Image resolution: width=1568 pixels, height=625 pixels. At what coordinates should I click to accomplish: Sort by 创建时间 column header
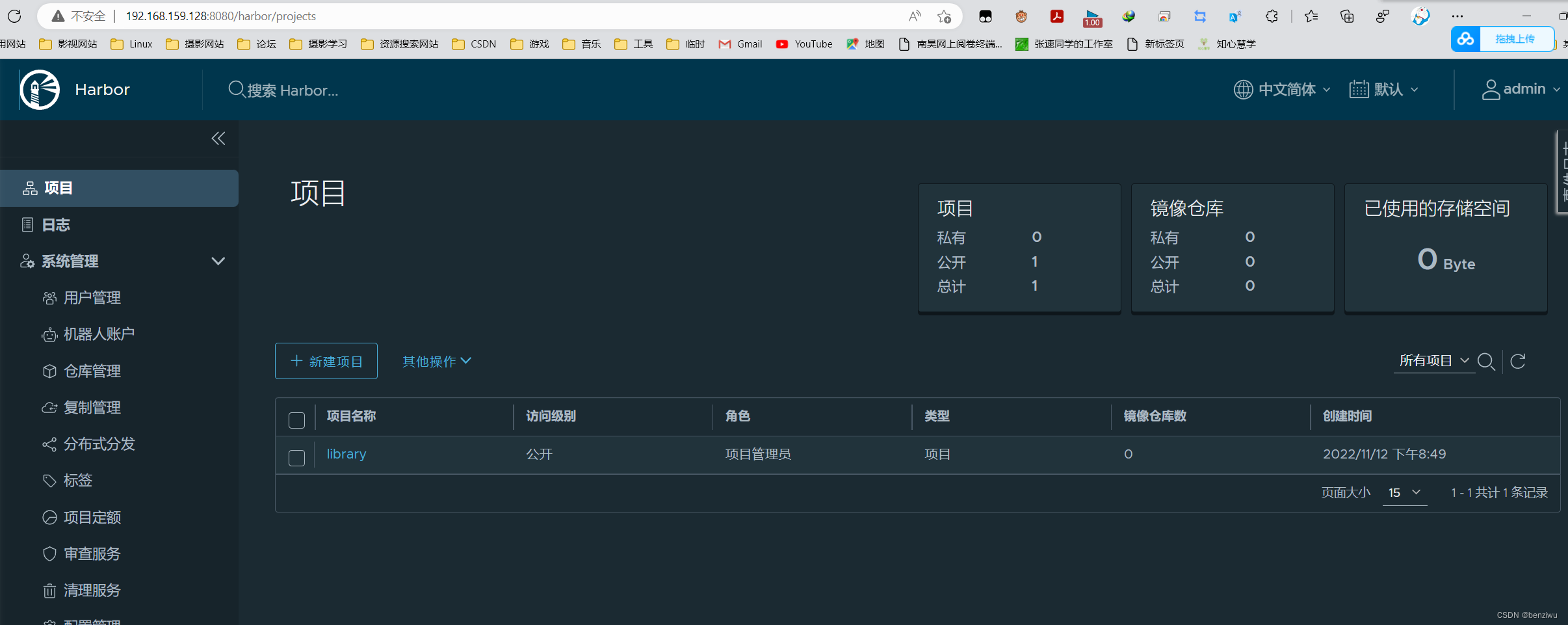pos(1348,416)
